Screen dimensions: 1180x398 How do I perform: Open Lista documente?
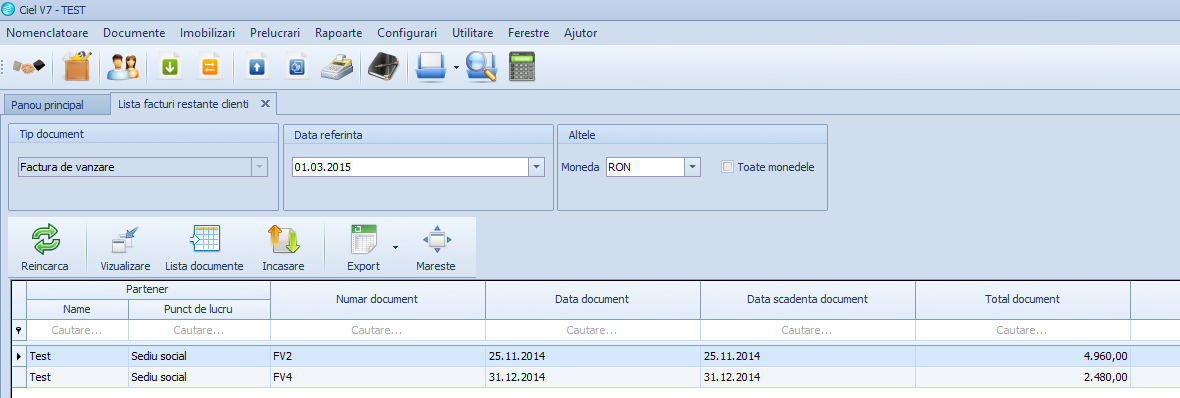click(x=204, y=248)
